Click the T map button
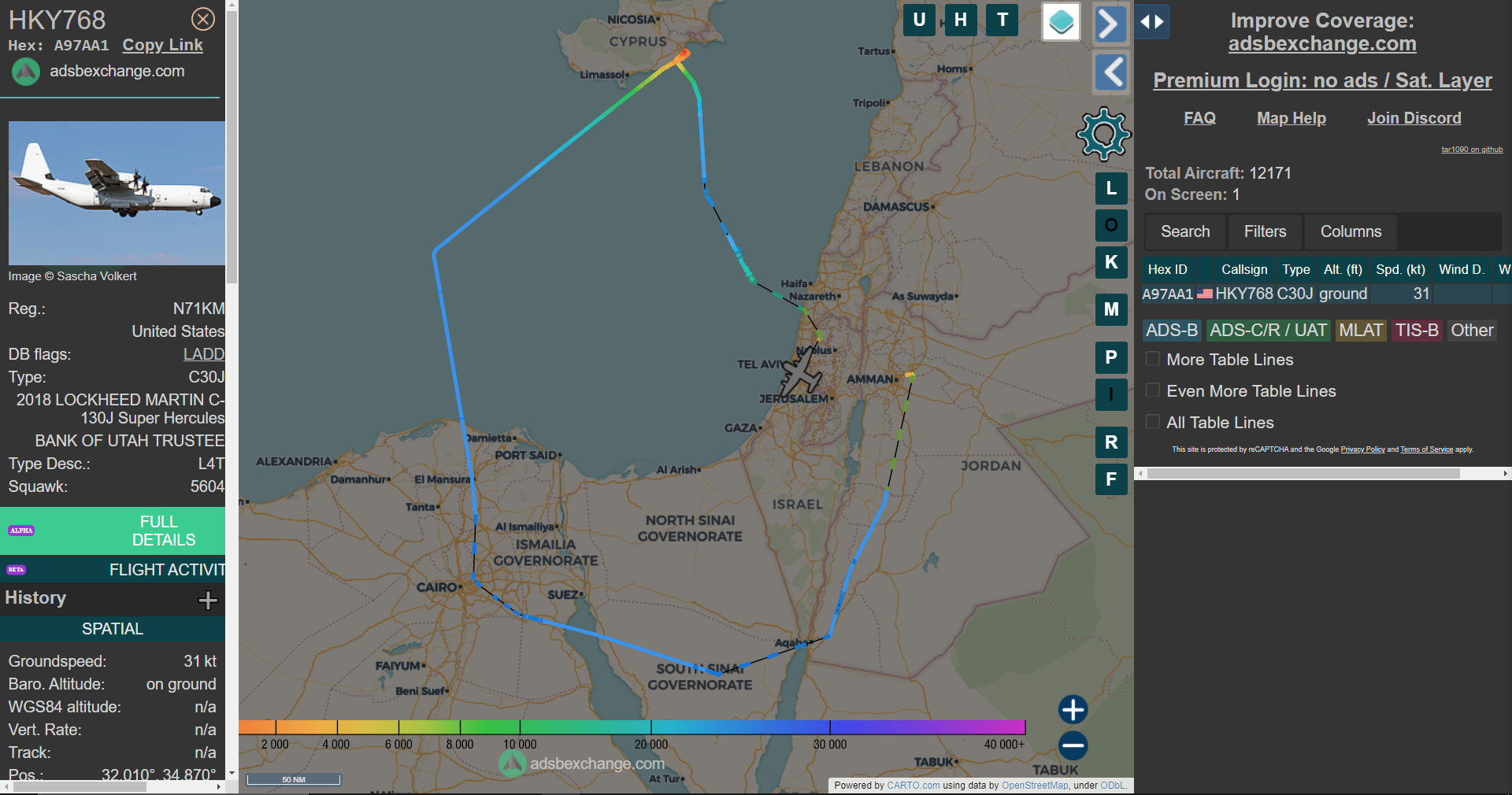Viewport: 1512px width, 795px height. [1002, 20]
